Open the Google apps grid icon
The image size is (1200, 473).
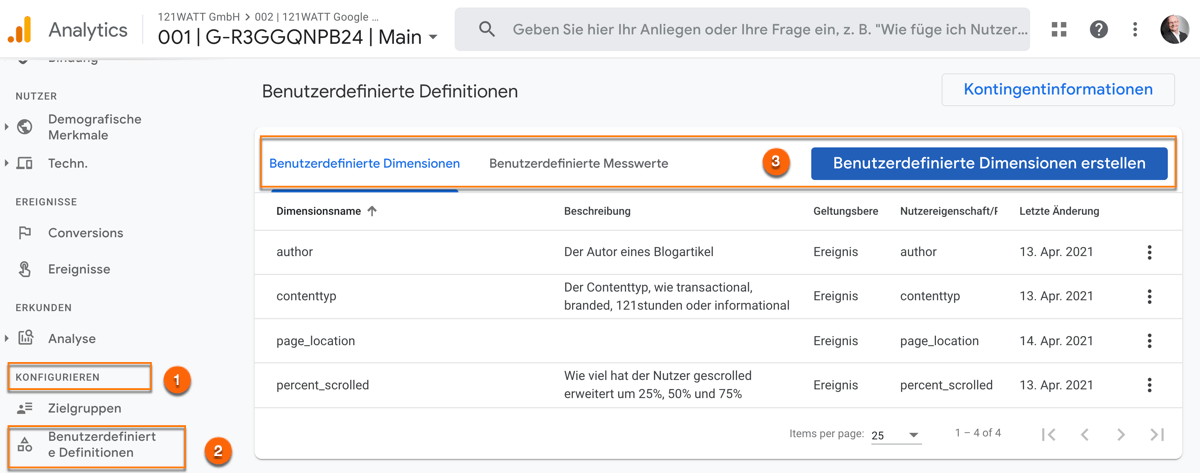(x=1059, y=30)
